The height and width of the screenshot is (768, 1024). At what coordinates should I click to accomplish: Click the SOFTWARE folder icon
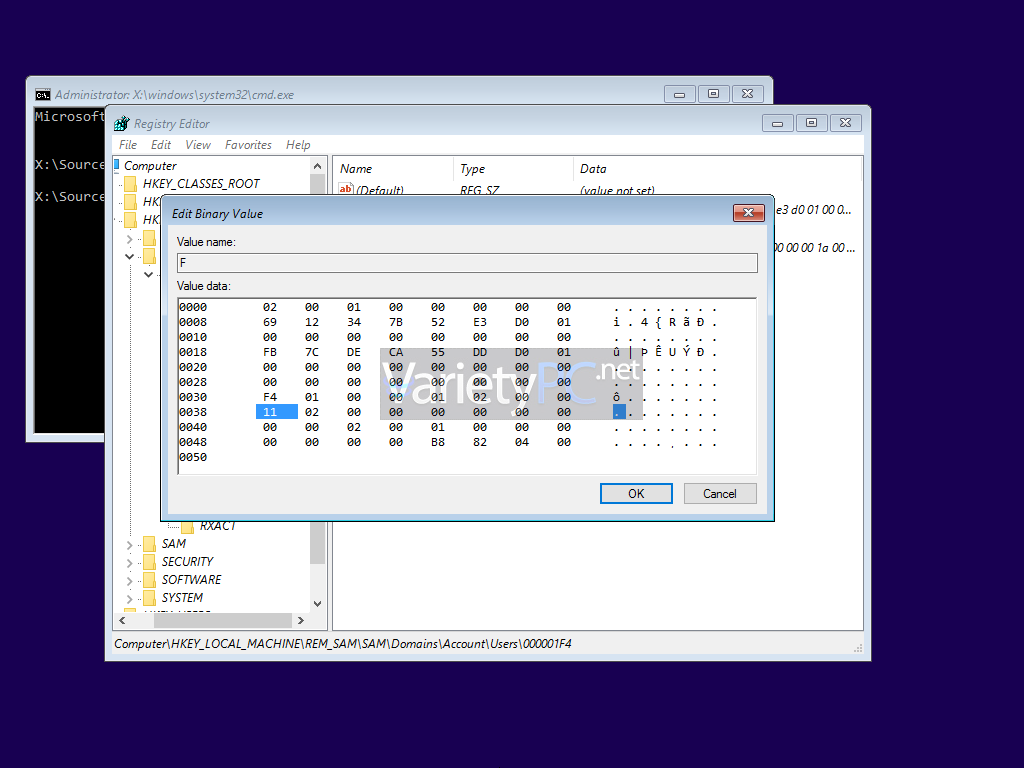[x=150, y=579]
